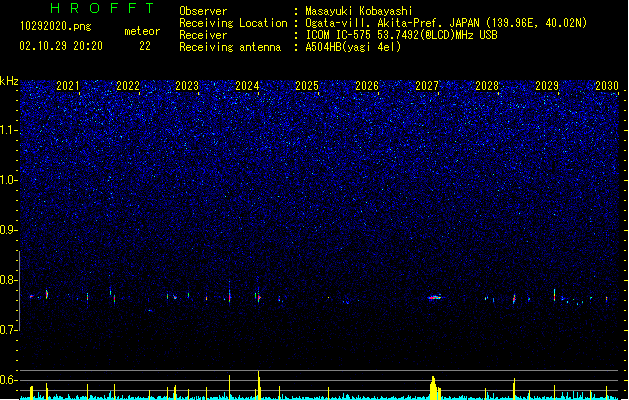This screenshot has height=400, width=629.
Task: Click the meteor label
Action: click(142, 31)
